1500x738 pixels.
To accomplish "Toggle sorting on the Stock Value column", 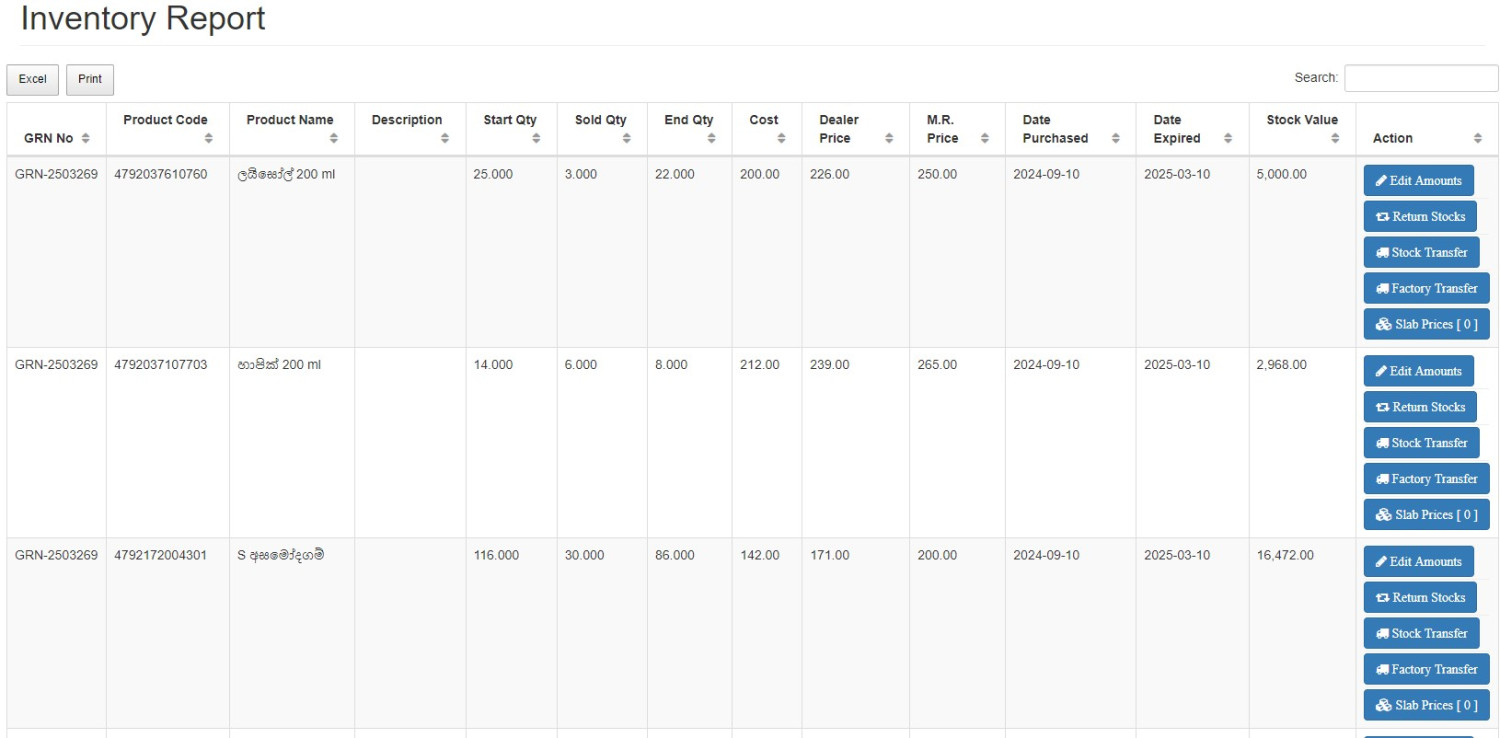I will (x=1300, y=128).
